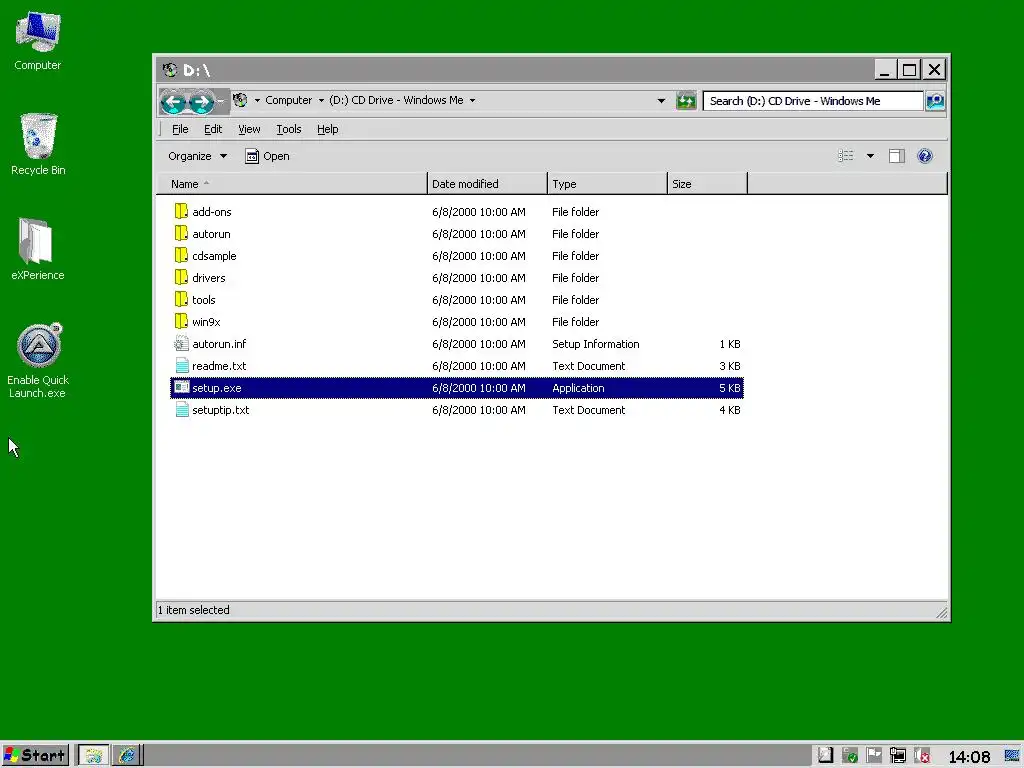Select the cdsample folder icon
1024x768 pixels.
[x=182, y=256]
